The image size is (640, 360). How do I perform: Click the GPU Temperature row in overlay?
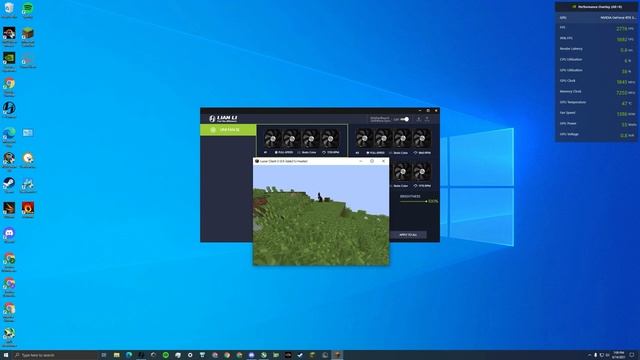click(x=596, y=102)
